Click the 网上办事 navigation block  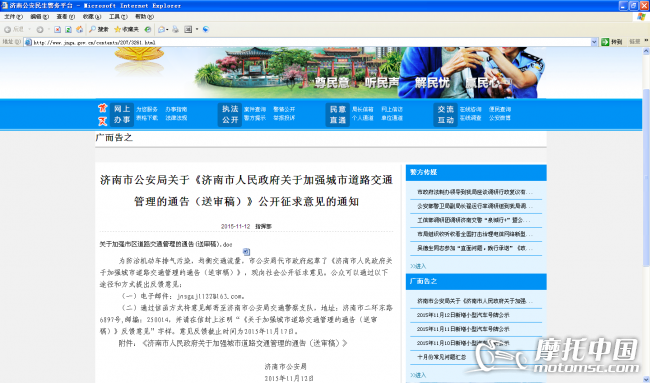point(122,114)
